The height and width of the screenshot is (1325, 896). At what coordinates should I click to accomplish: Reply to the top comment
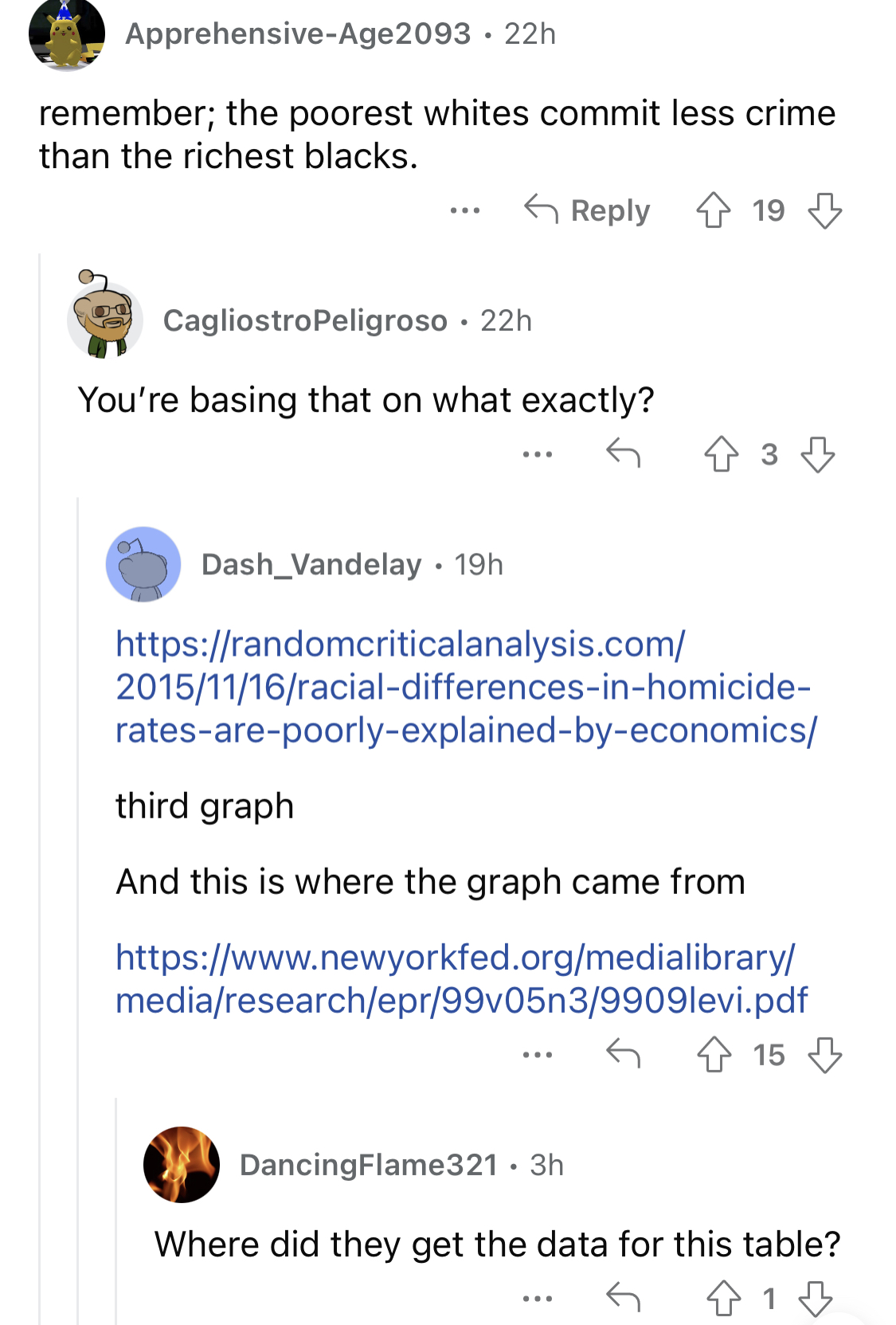587,210
